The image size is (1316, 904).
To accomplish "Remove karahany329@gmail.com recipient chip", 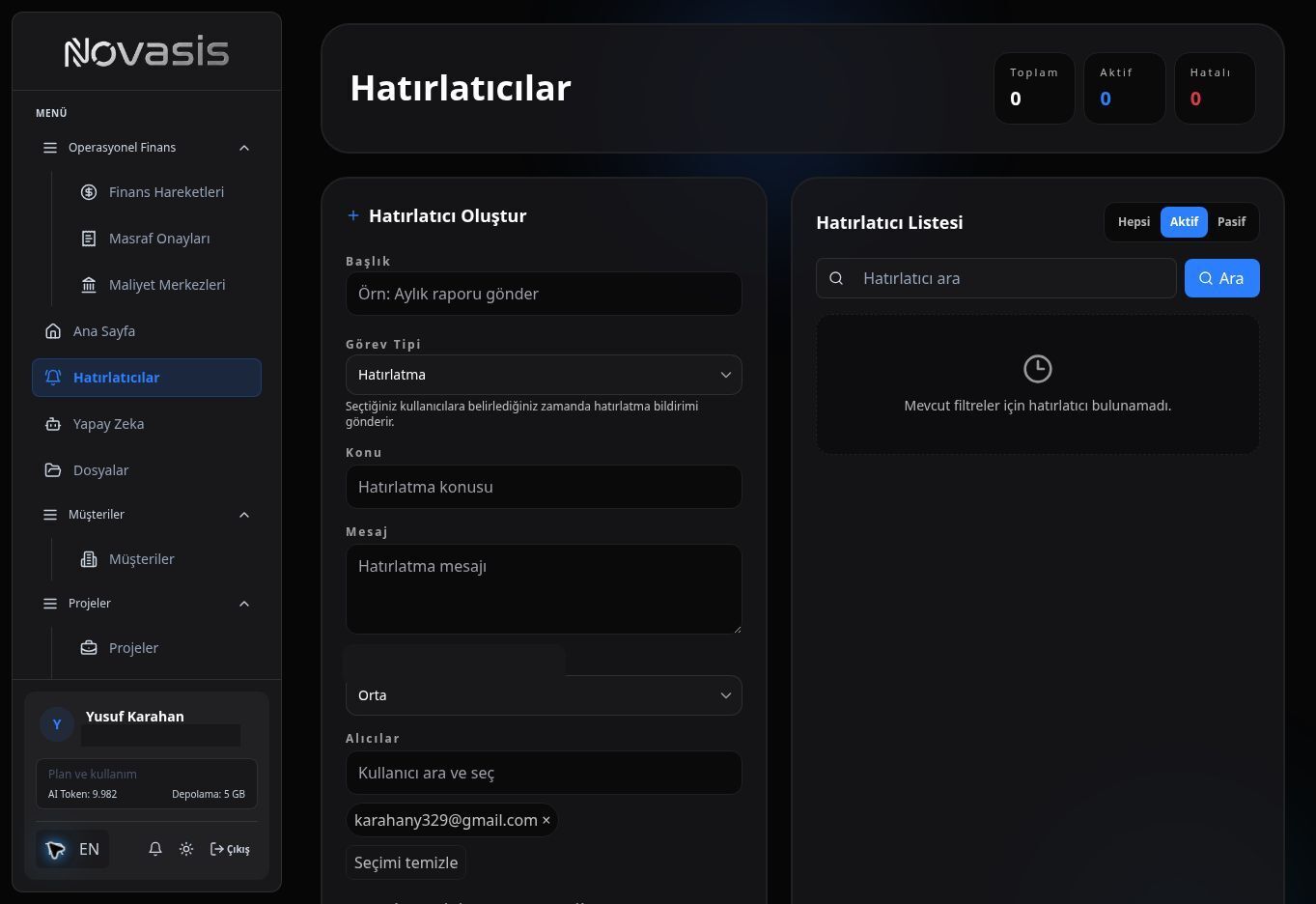I will (x=546, y=820).
